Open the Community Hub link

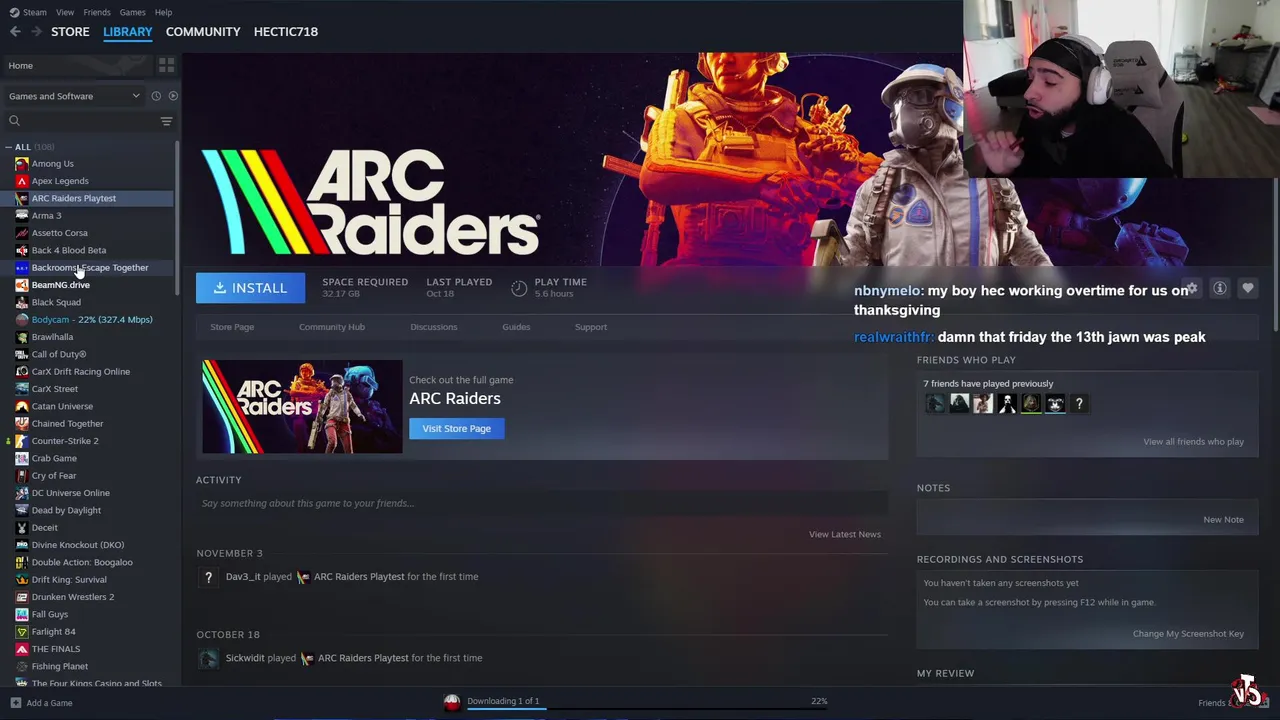[332, 327]
